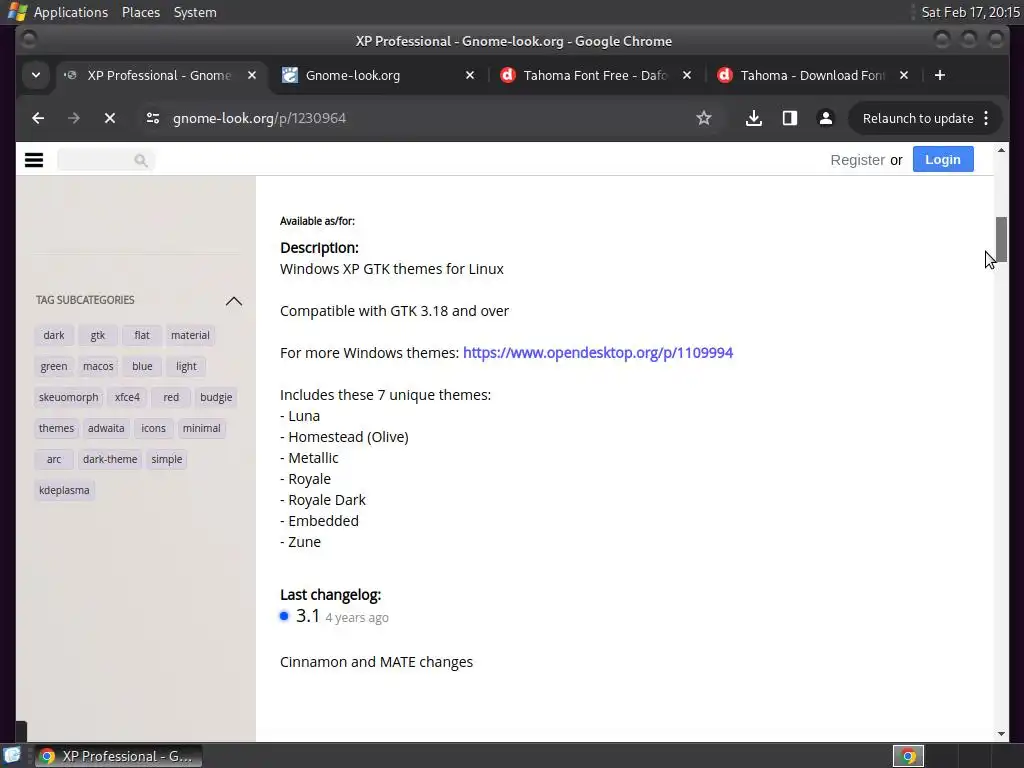Select the themes tag
The image size is (1024, 768).
coord(56,428)
